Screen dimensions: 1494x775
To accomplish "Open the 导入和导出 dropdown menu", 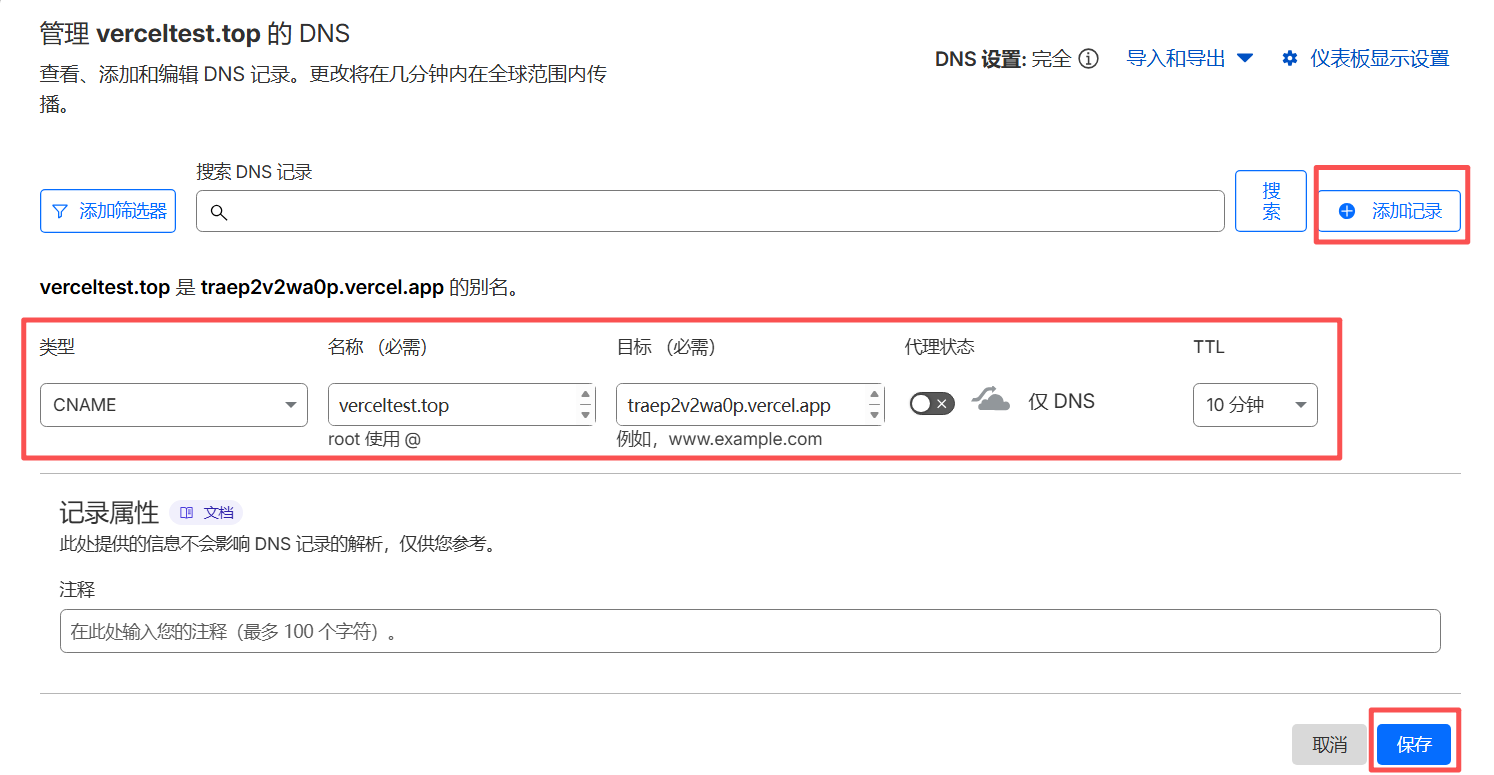I will pyautogui.click(x=1190, y=58).
